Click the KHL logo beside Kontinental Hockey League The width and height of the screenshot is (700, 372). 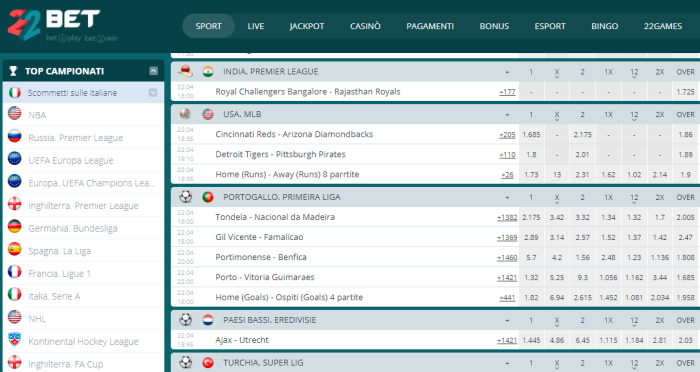15,339
